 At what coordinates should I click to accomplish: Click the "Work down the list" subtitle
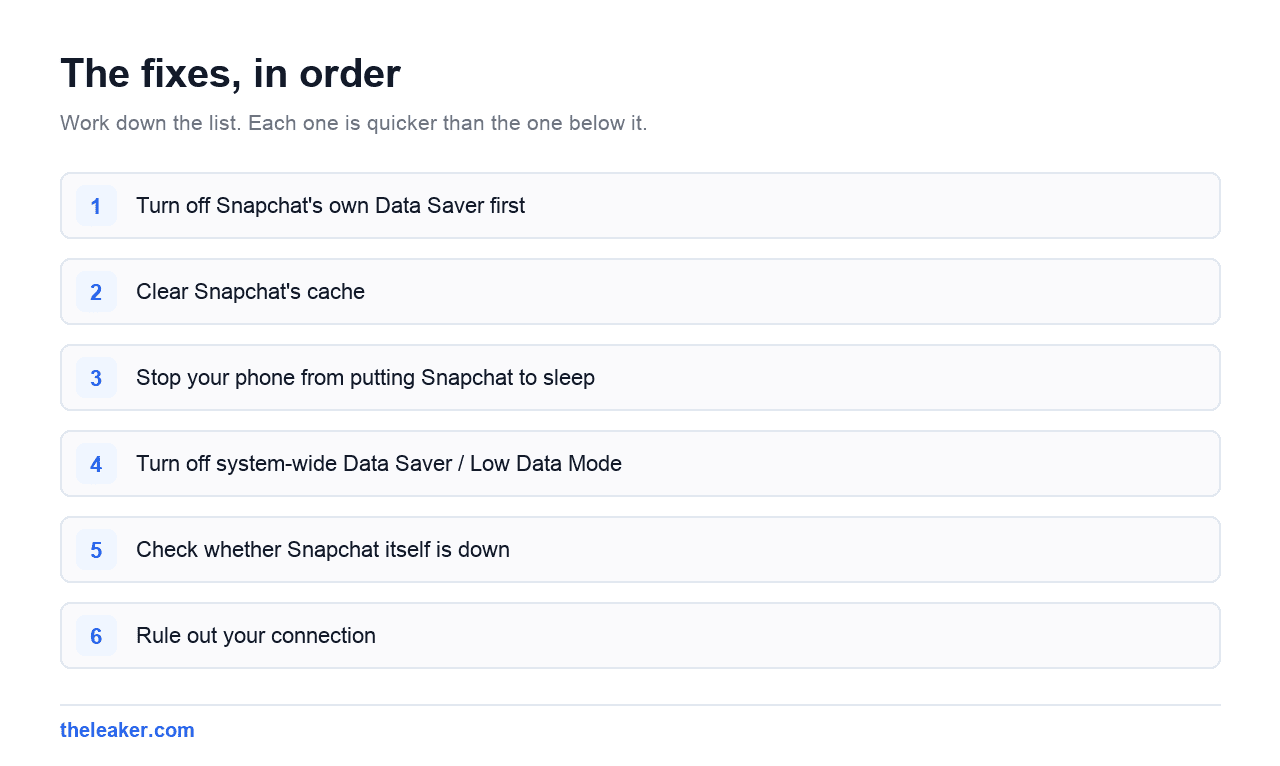point(354,124)
